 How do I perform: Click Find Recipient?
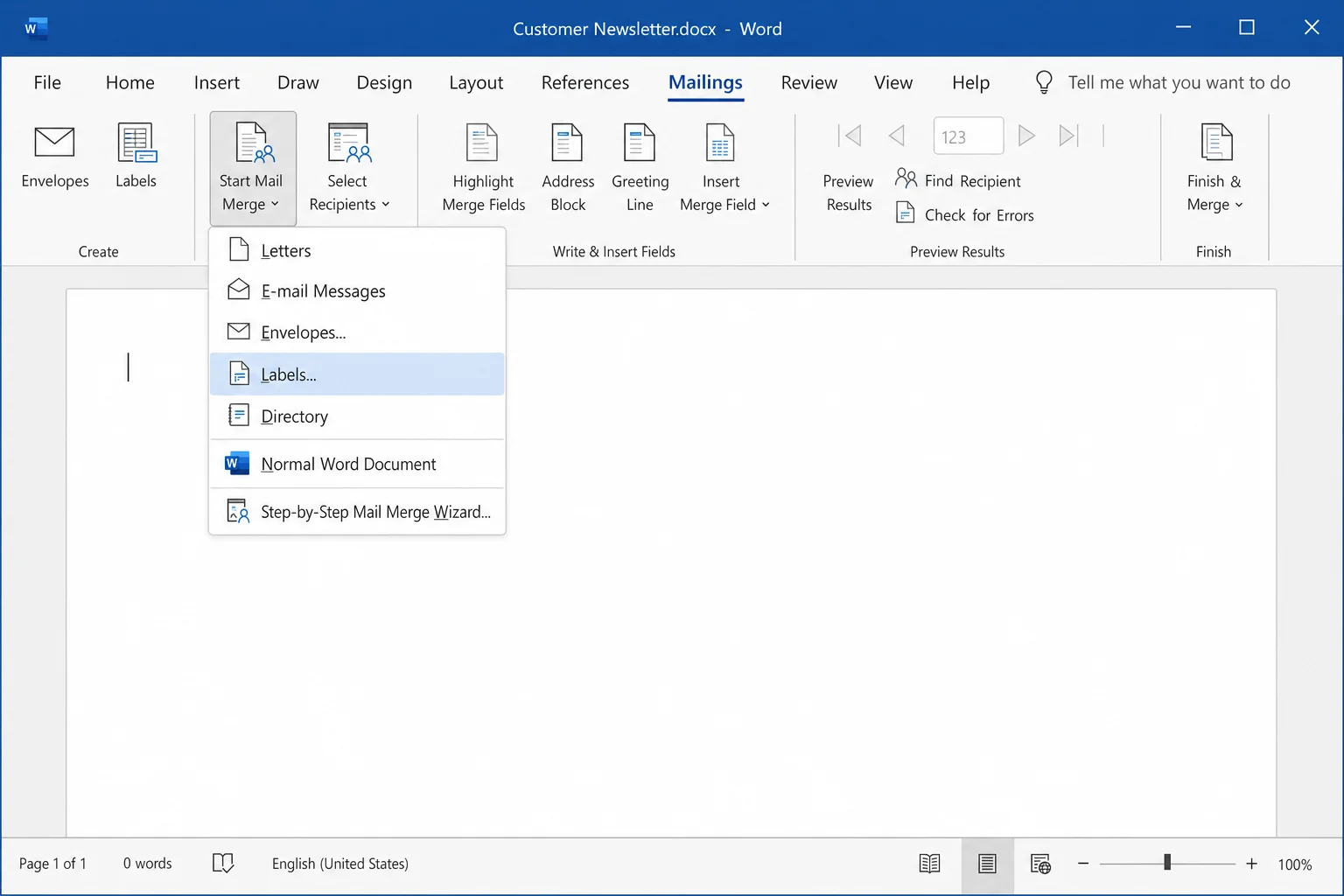958,180
